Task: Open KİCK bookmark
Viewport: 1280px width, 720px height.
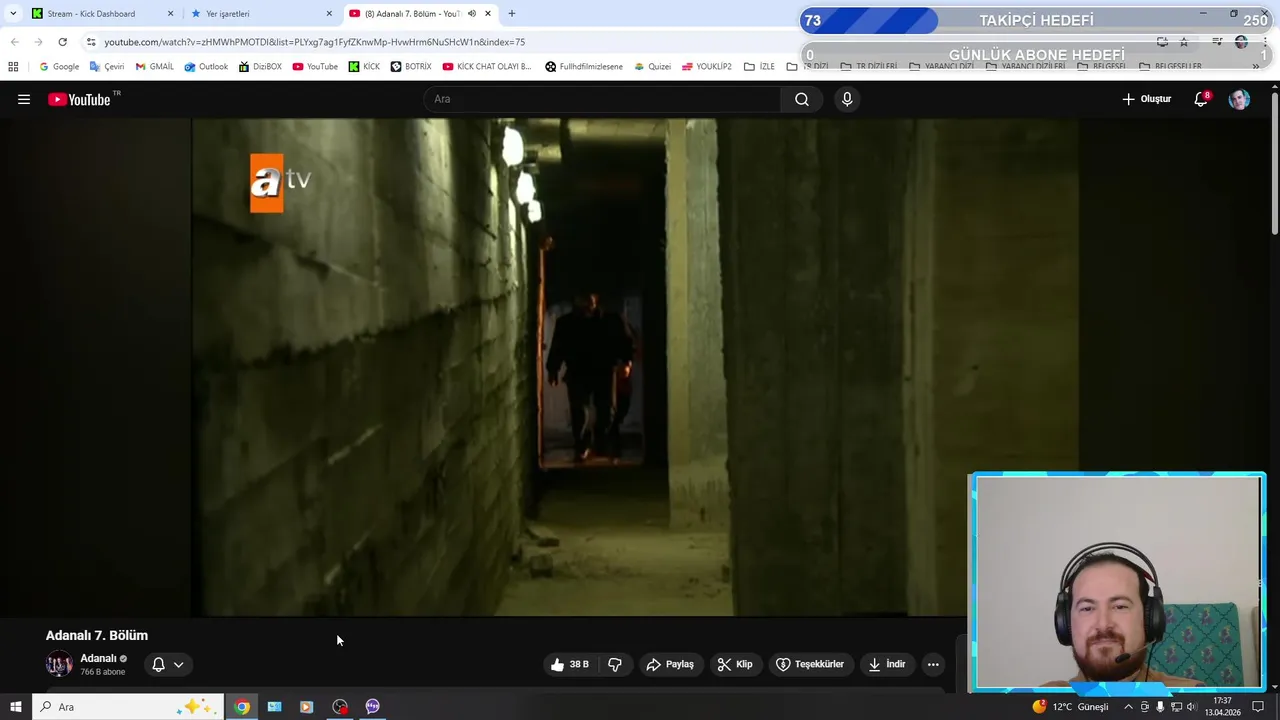Action: coord(365,67)
